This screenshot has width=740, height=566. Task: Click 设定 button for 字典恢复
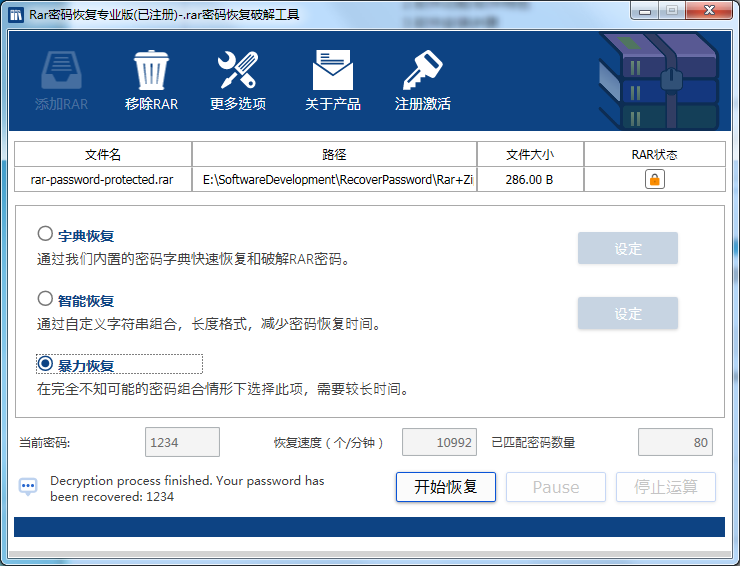point(628,248)
